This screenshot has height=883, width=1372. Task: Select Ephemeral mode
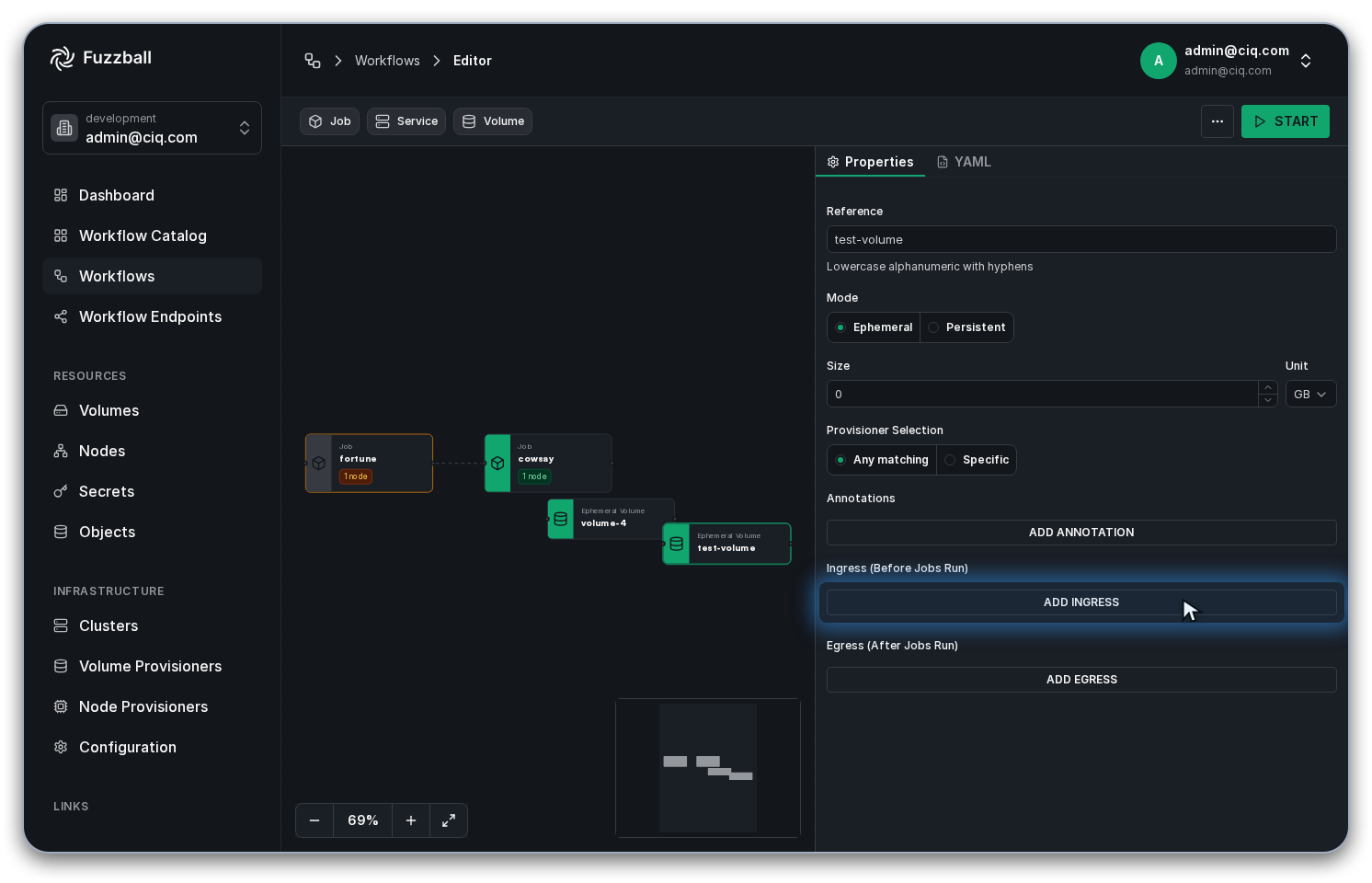pos(874,327)
